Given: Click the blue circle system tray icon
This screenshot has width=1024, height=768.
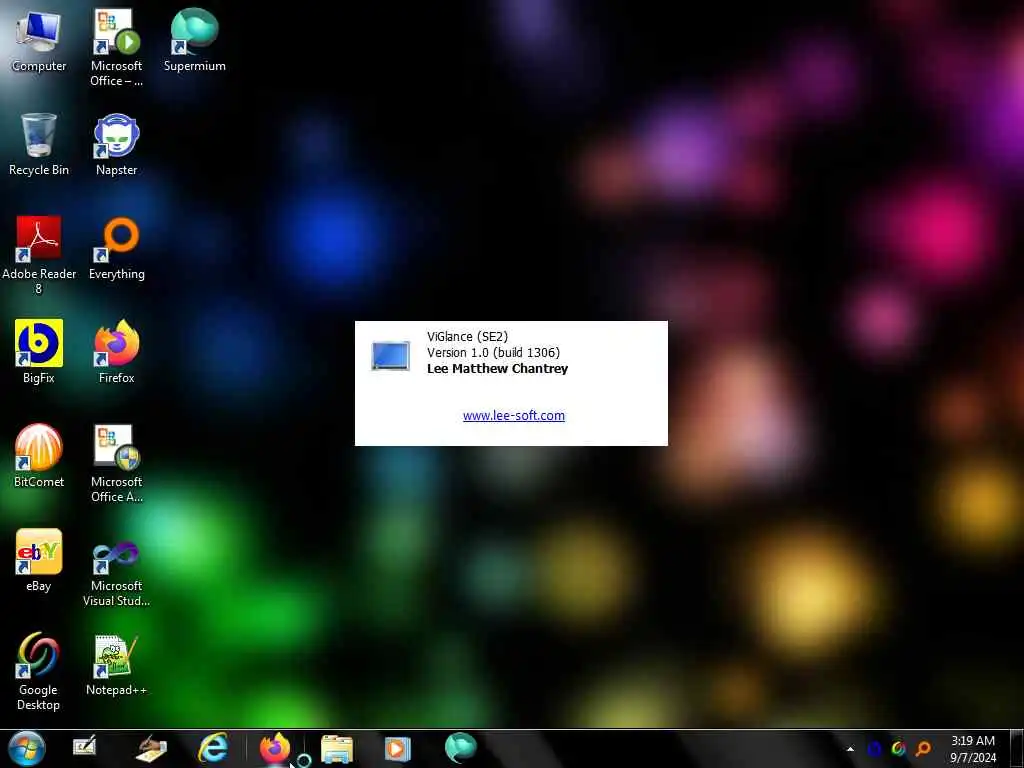Looking at the screenshot, I should [874, 748].
